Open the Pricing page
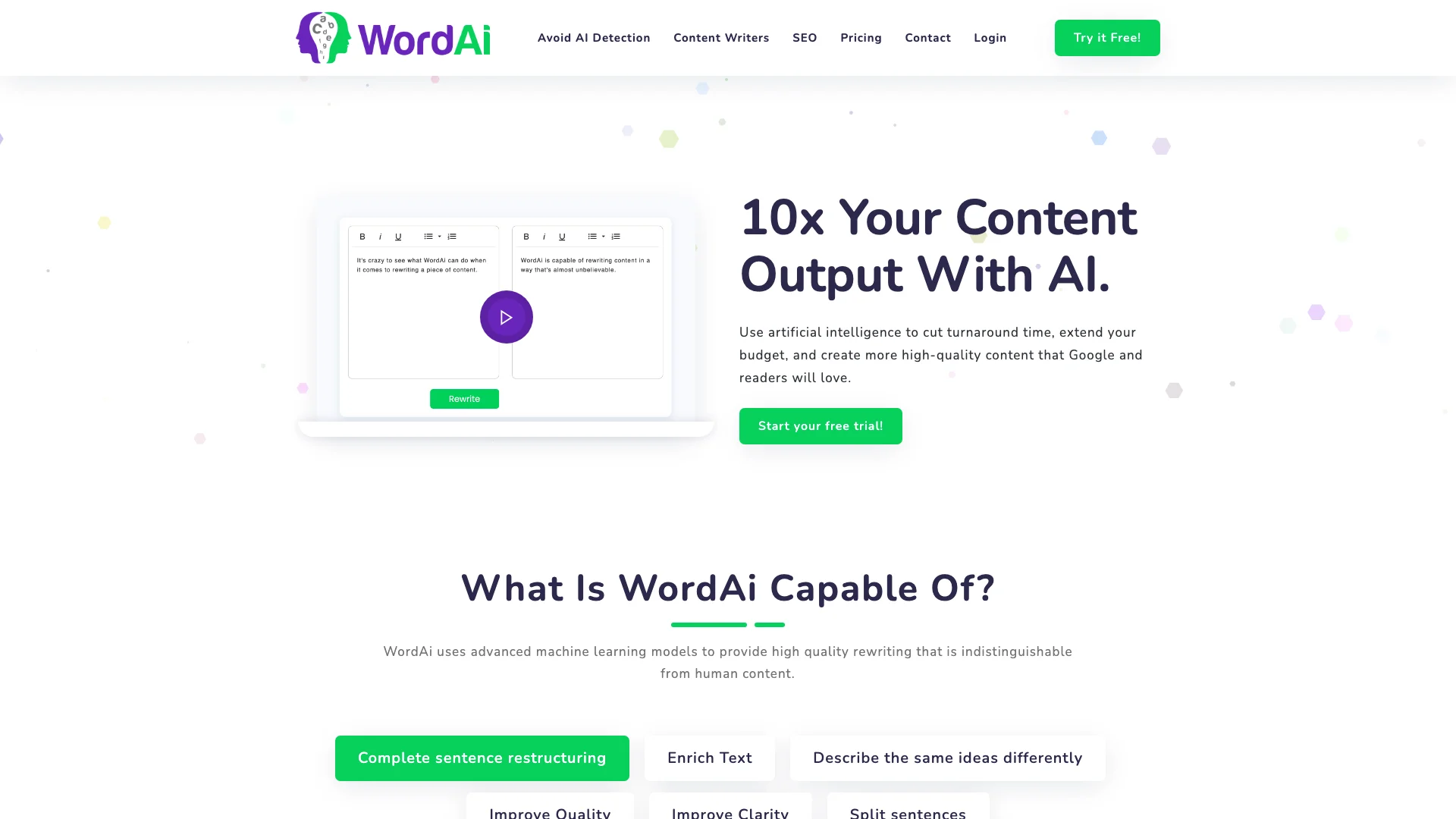 pyautogui.click(x=861, y=37)
